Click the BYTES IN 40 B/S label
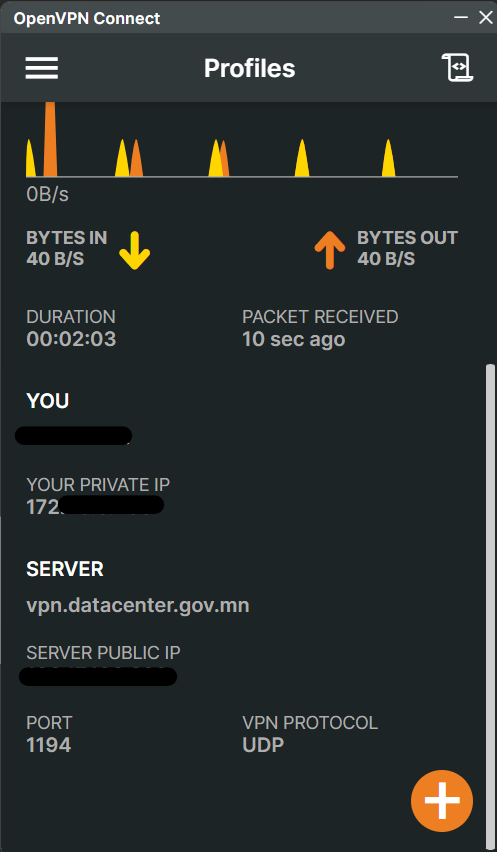497x852 pixels. (66, 248)
